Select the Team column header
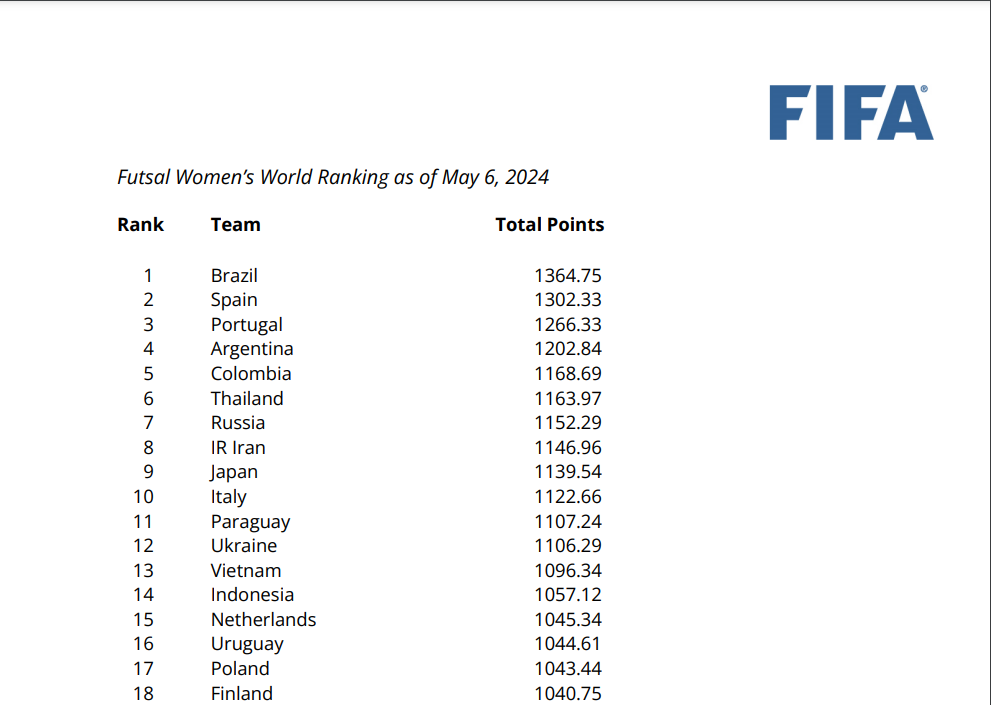Screen dimensions: 991x705 [235, 225]
